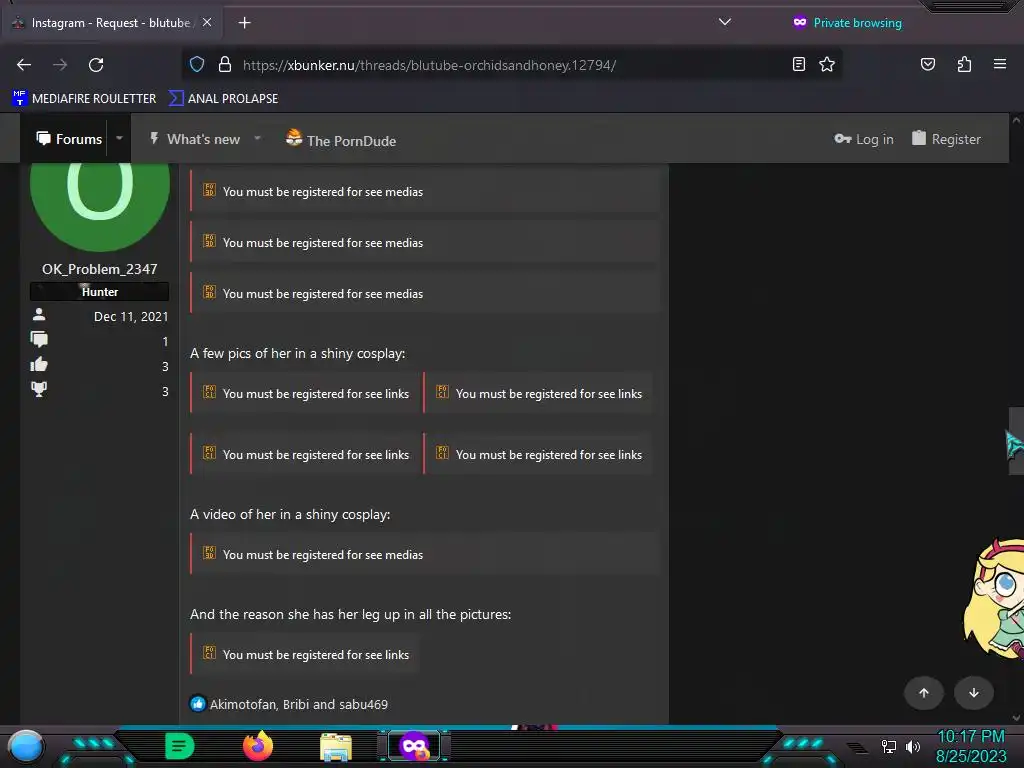Go back to the previous page
Screen dimensions: 1024x768
(24, 65)
